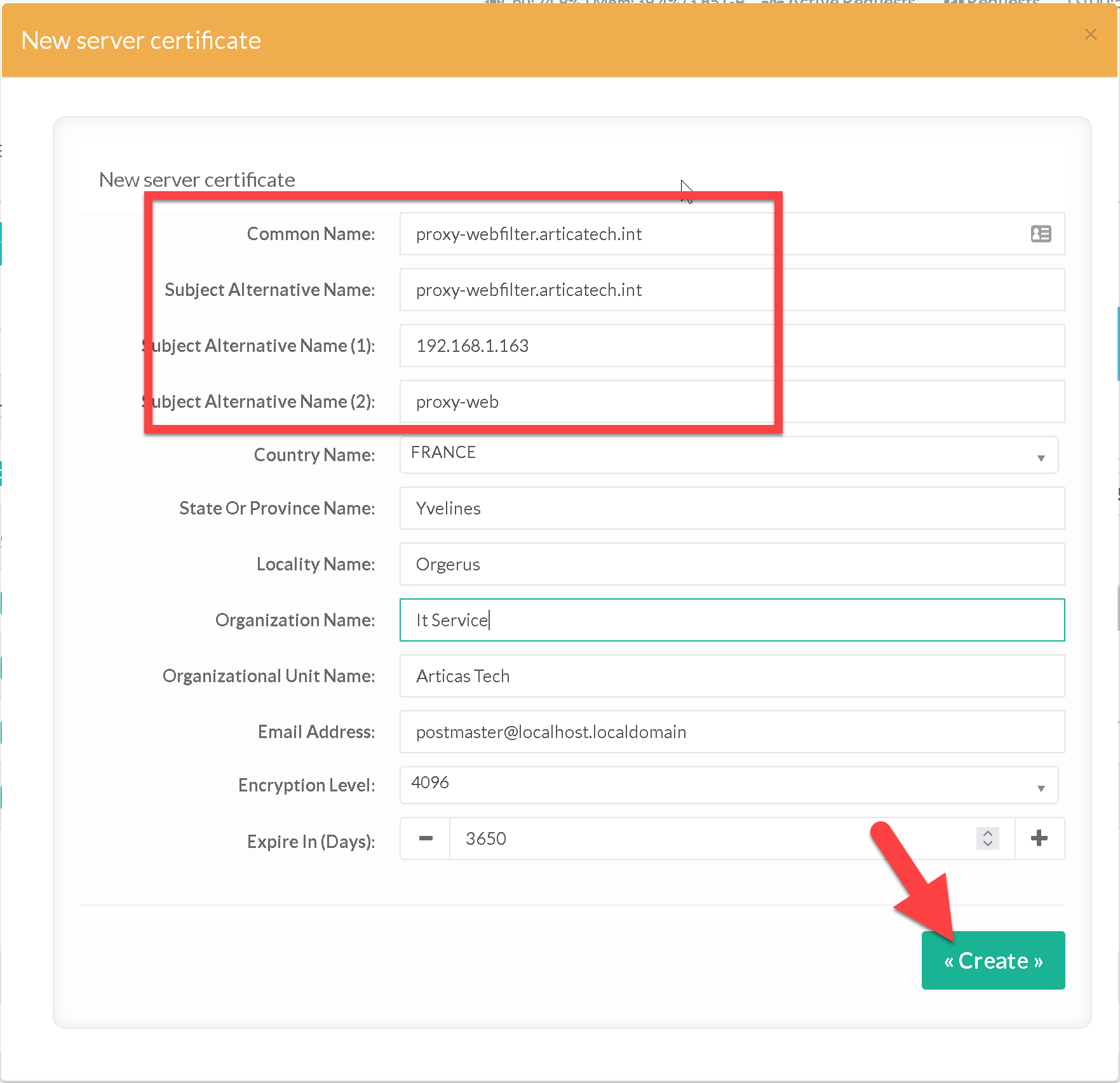
Task: Click the minus button for Expire In days
Action: coord(426,838)
